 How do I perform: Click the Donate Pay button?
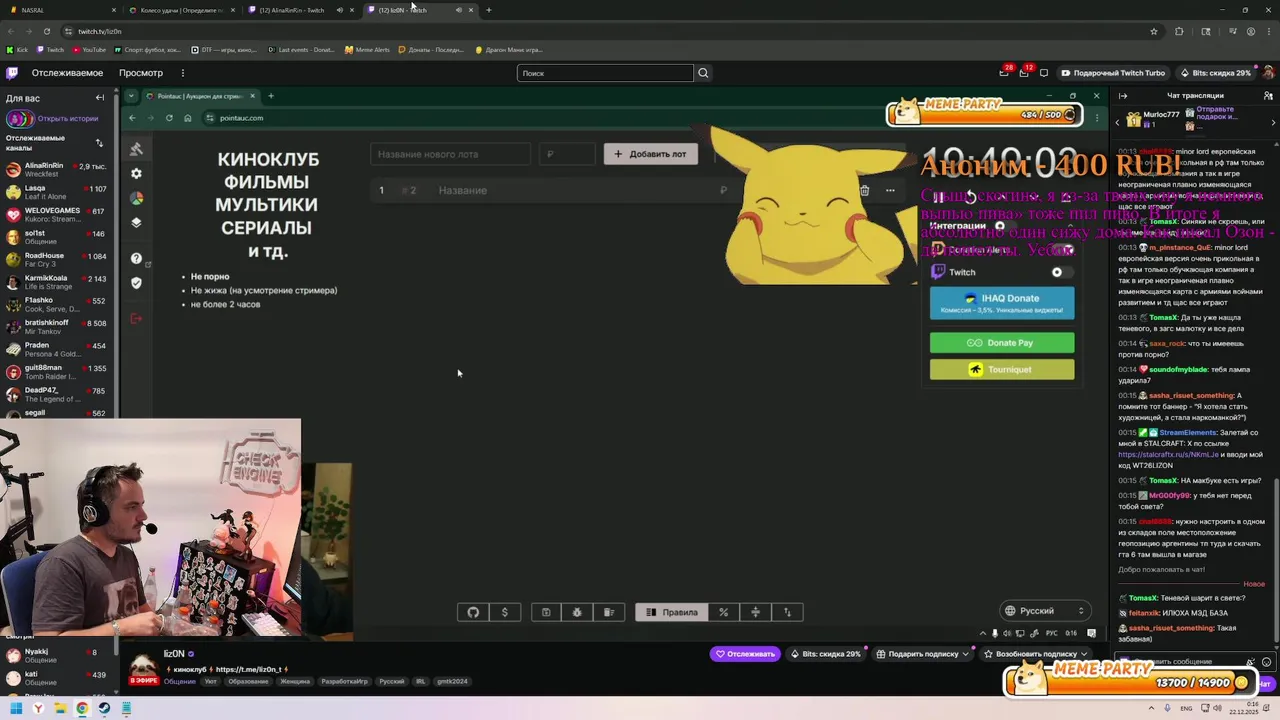point(1002,343)
